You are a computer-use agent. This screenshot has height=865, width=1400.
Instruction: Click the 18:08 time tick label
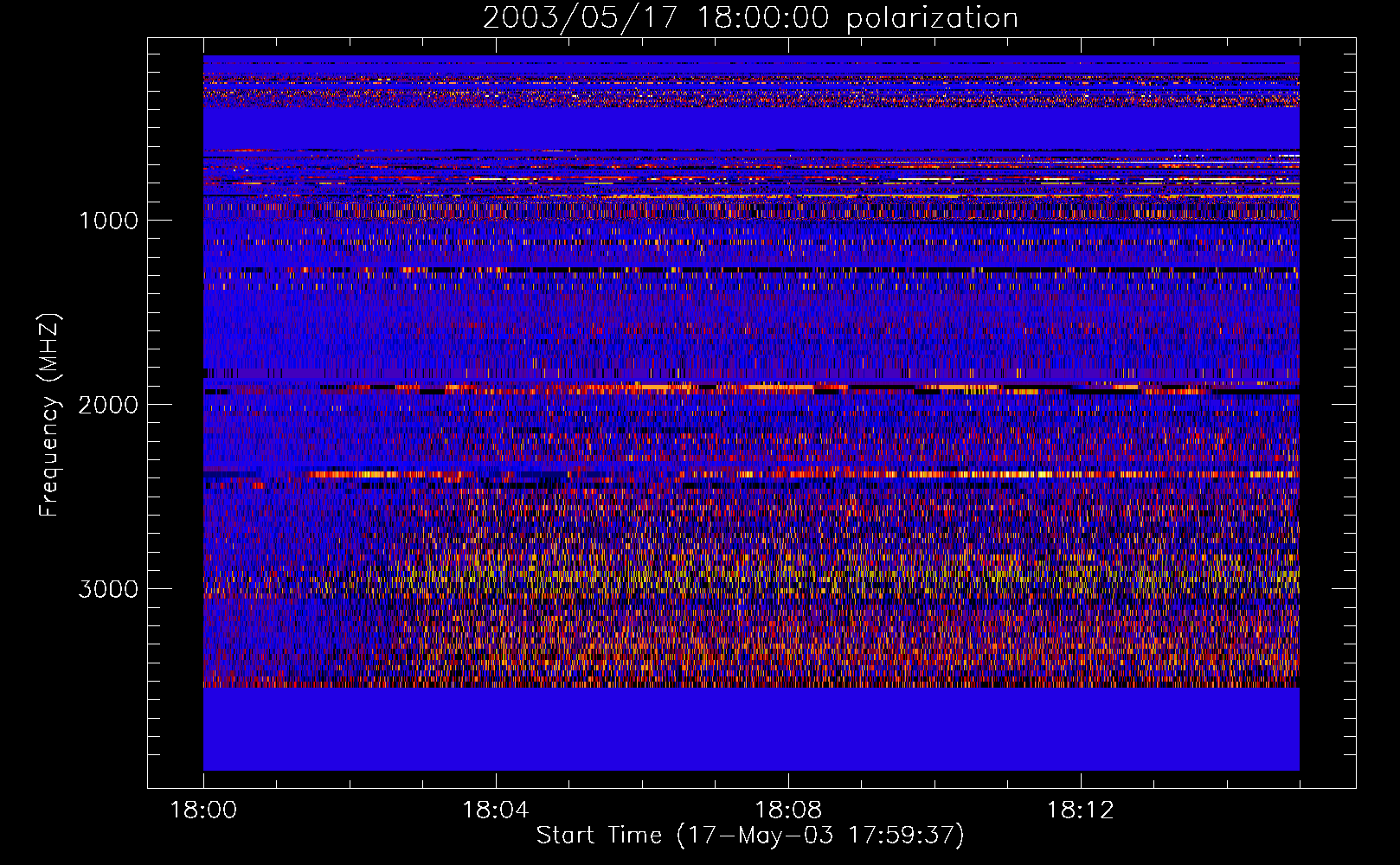788,811
